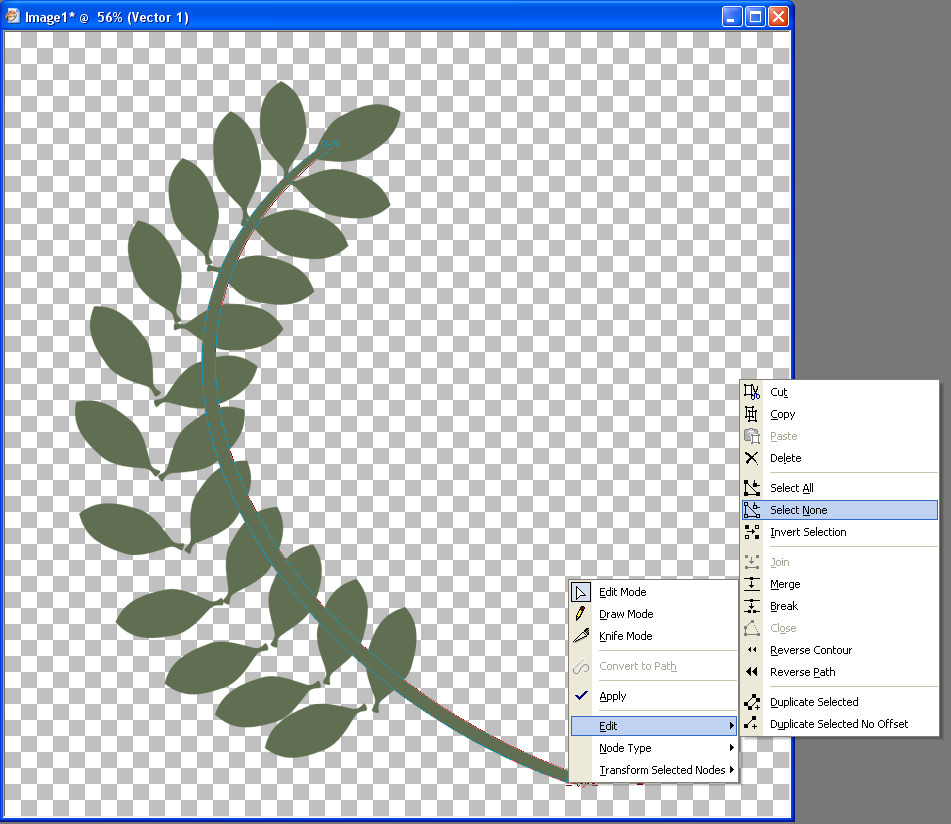Click the Delete nodes icon

752,458
